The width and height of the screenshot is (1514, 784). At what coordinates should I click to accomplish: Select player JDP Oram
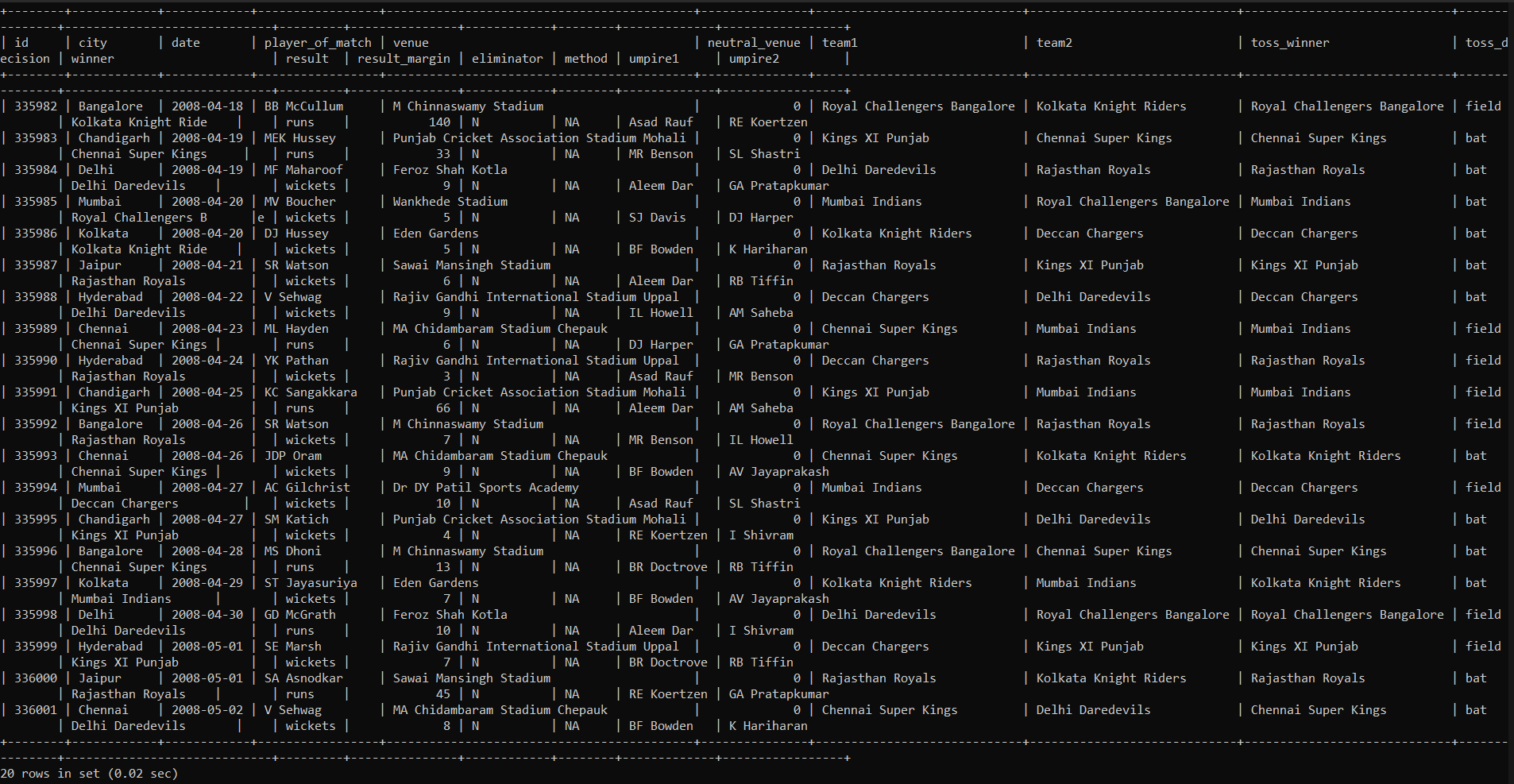[x=293, y=456]
